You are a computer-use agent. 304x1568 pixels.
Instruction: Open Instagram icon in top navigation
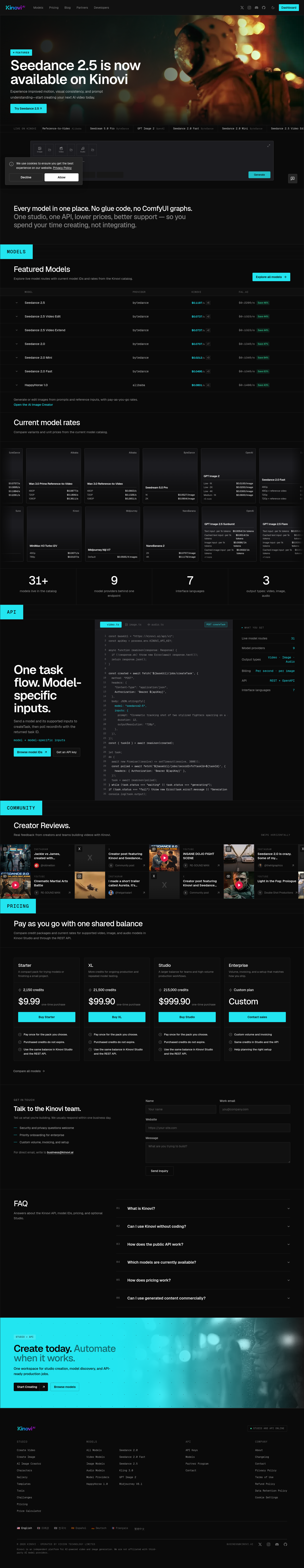tap(249, 8)
